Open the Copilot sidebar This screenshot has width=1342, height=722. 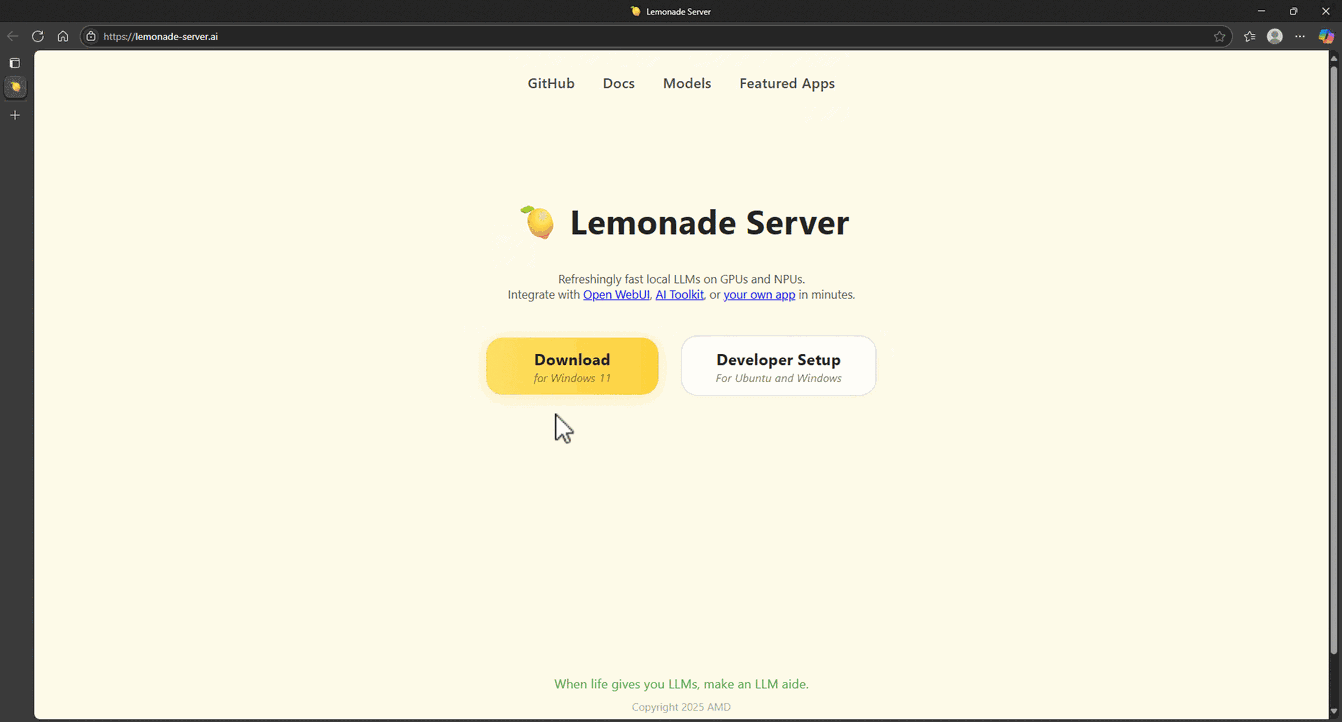point(1325,36)
